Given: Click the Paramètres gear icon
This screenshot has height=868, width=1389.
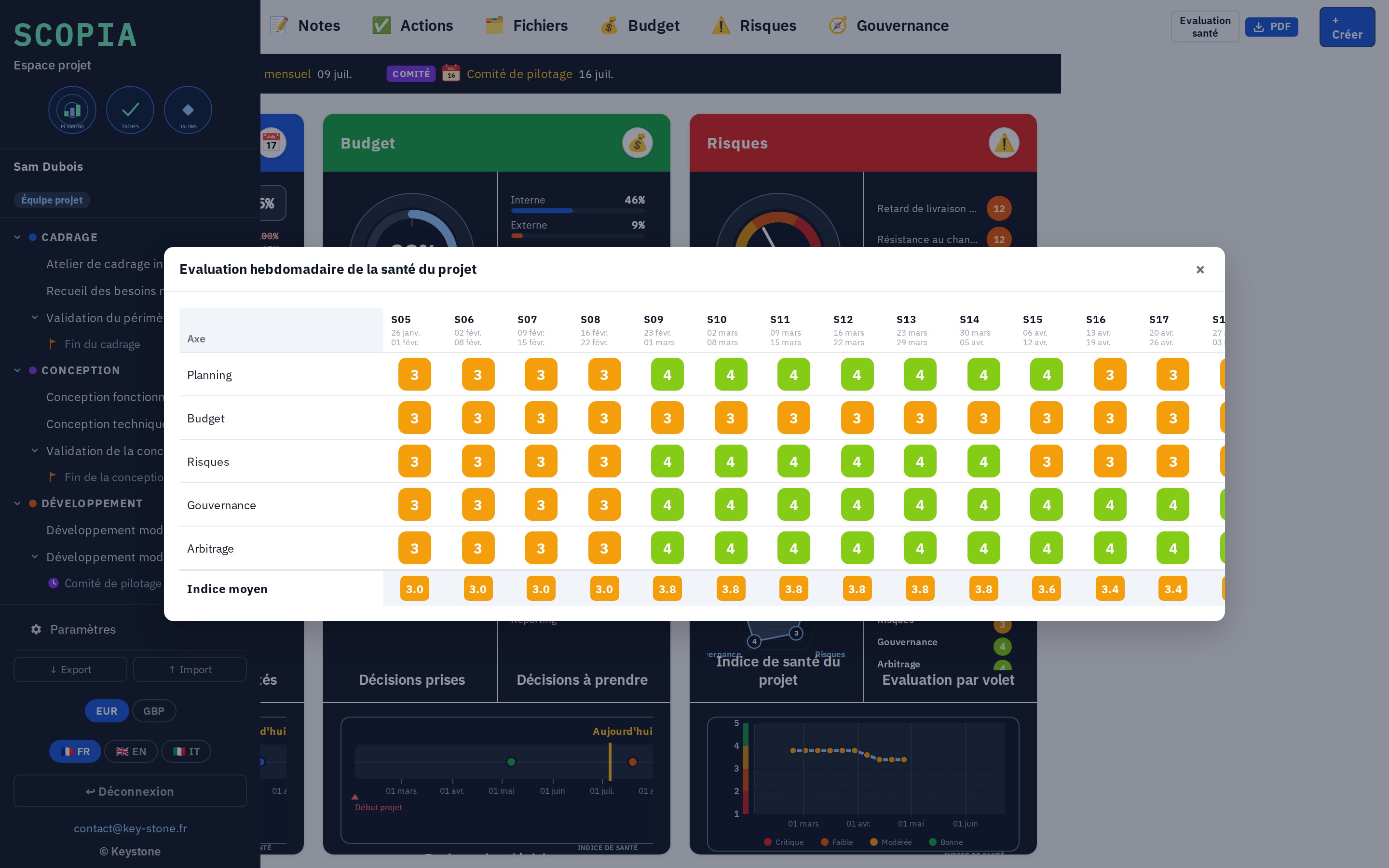Looking at the screenshot, I should pos(36,629).
